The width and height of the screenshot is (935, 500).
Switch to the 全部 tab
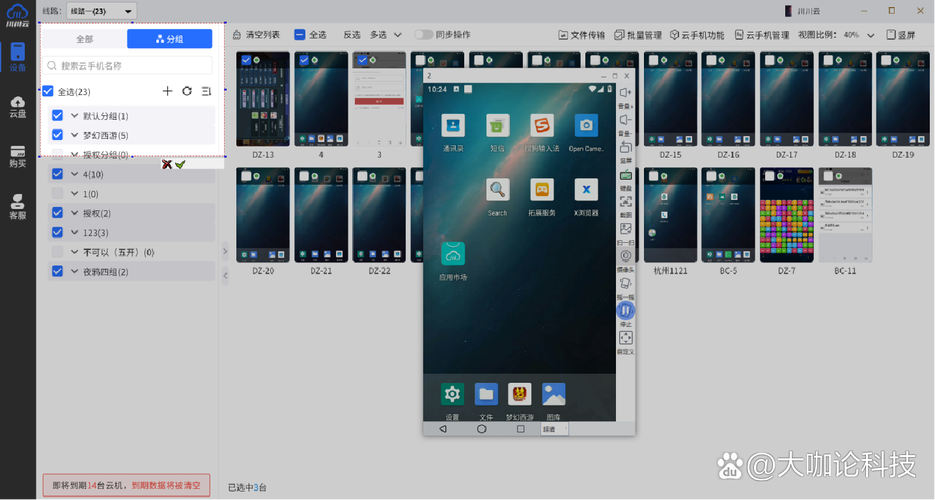85,39
